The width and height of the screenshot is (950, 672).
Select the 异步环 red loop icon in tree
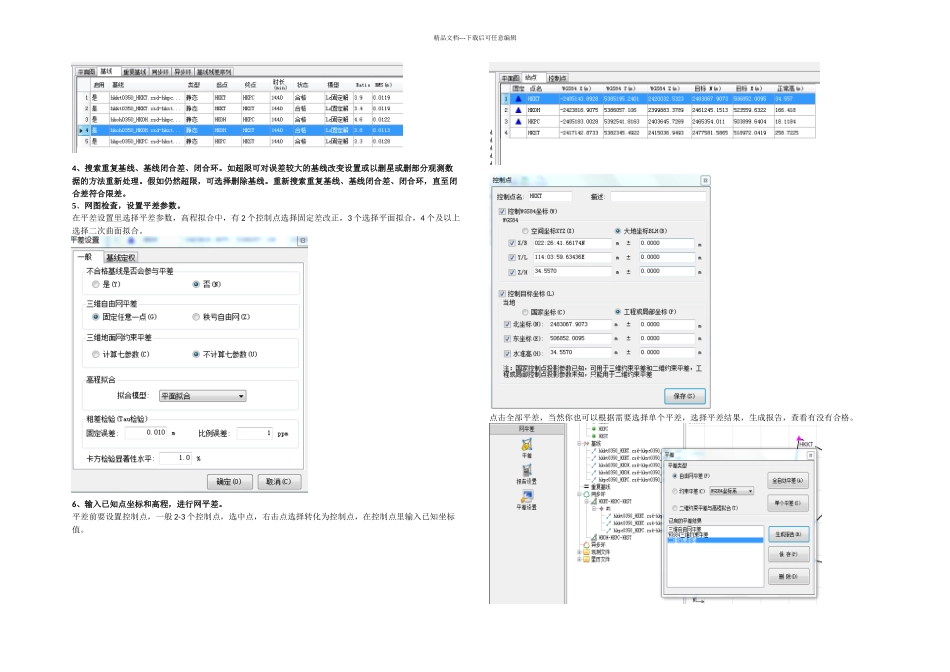586,545
